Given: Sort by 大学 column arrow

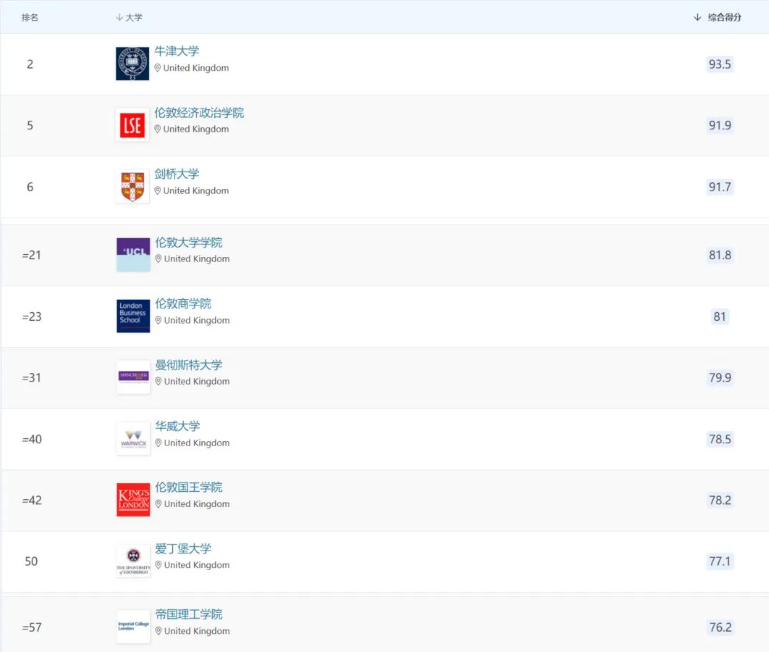Looking at the screenshot, I should click(x=119, y=17).
